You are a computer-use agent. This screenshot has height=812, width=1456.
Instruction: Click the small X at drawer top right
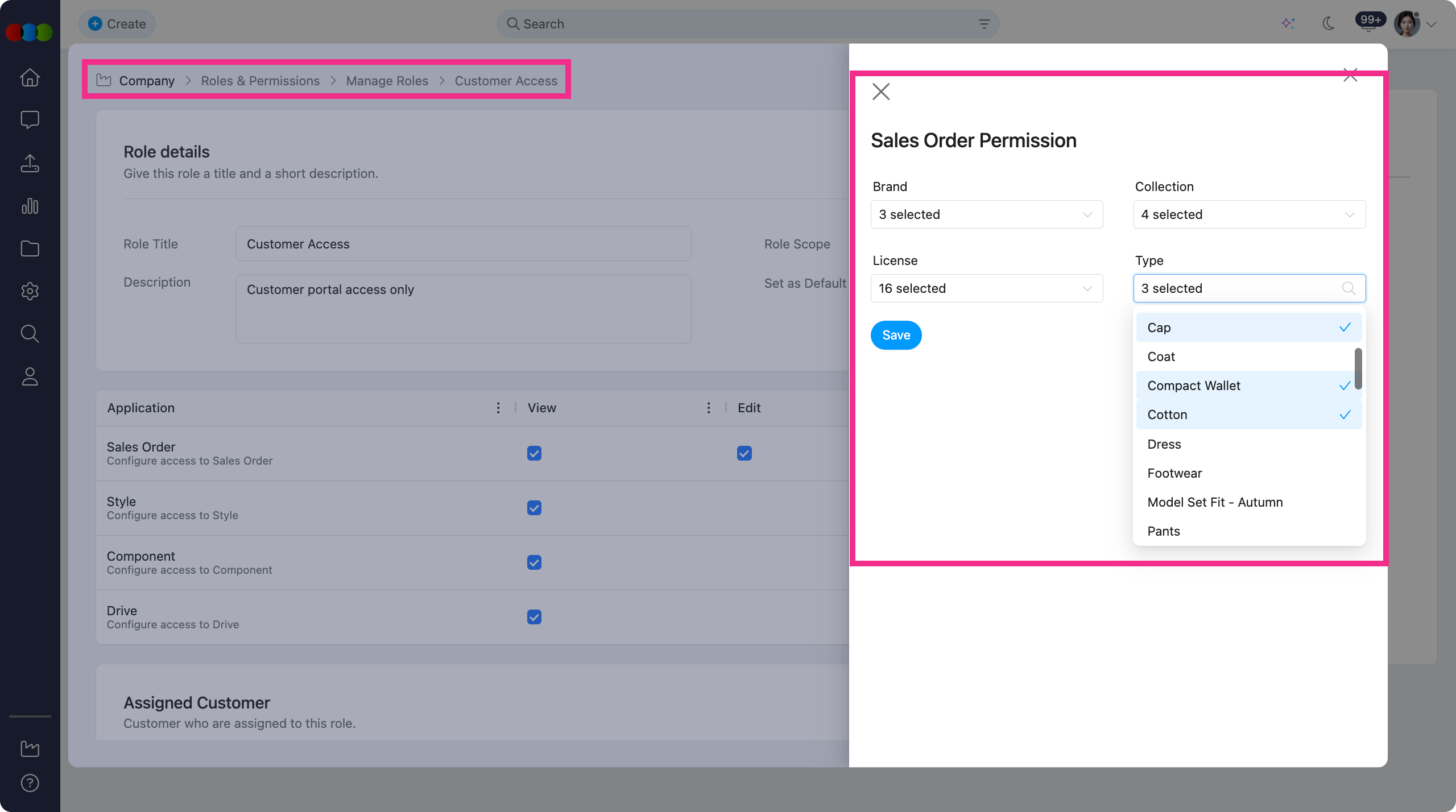tap(1350, 74)
